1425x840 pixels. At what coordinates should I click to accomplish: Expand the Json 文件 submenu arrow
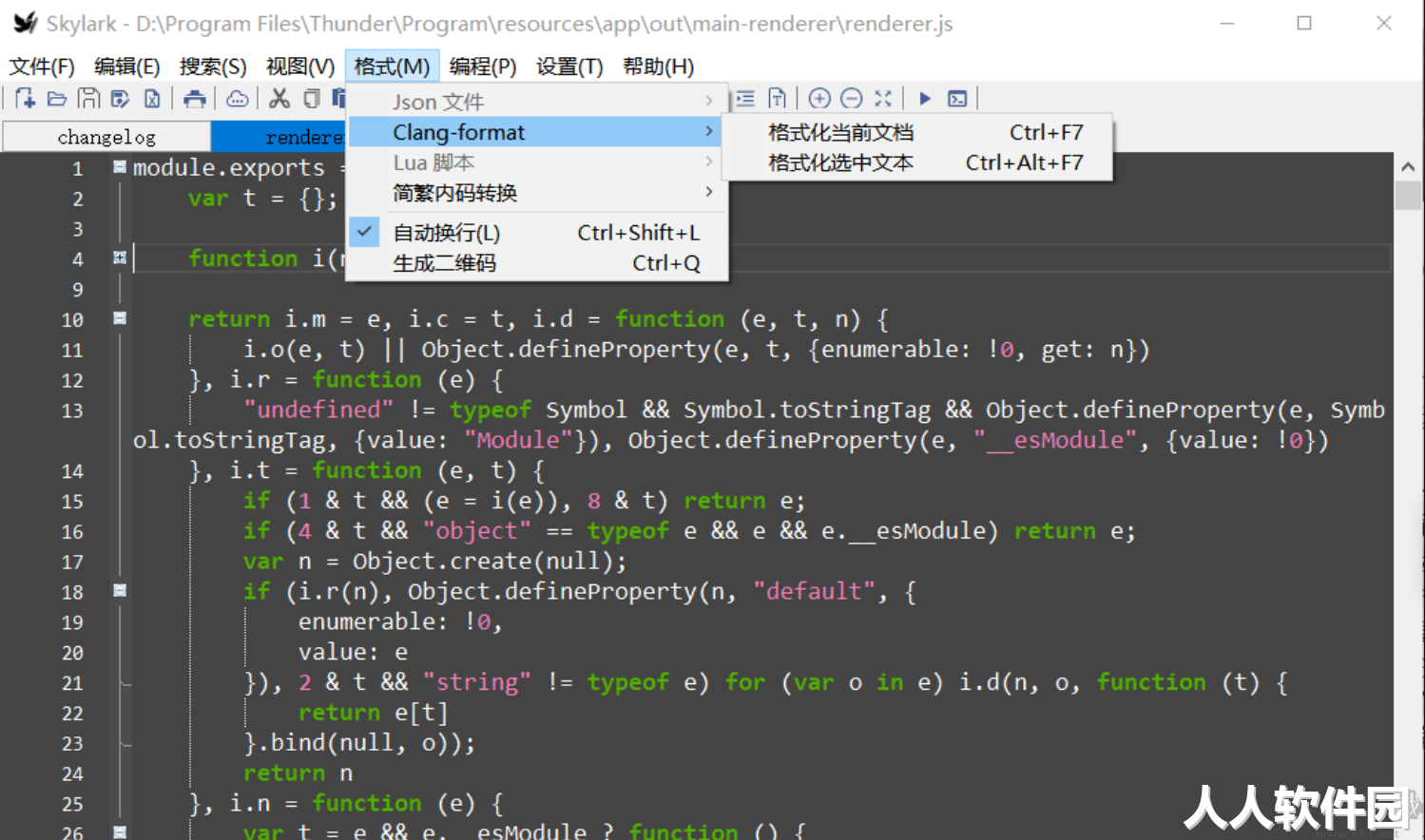(x=709, y=101)
